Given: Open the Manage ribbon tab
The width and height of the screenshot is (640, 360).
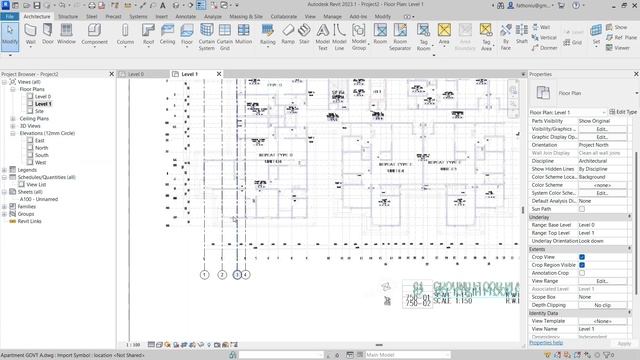Looking at the screenshot, I should pos(332,16).
